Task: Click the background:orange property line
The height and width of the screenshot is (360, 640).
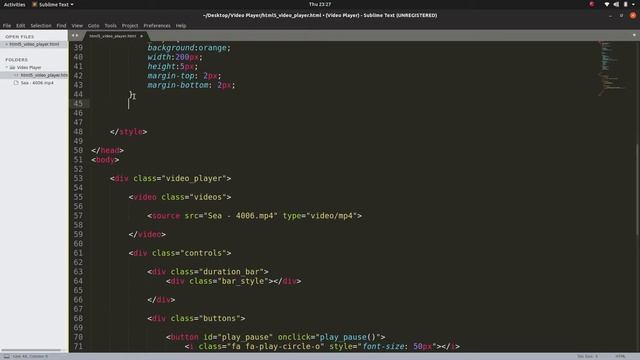Action: [x=189, y=48]
